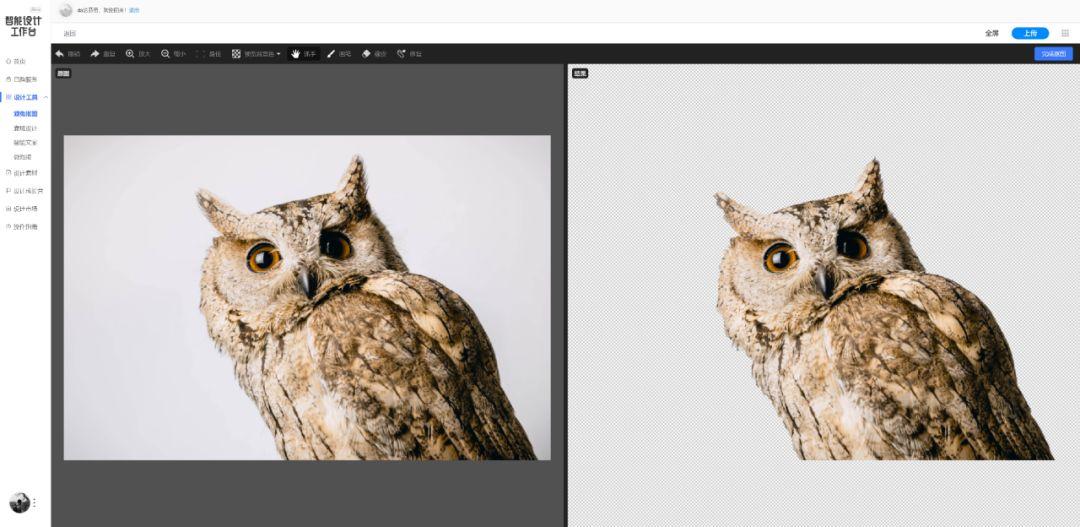Click the original owl photo on the left
Screen dimensions: 1080x527
pos(307,297)
